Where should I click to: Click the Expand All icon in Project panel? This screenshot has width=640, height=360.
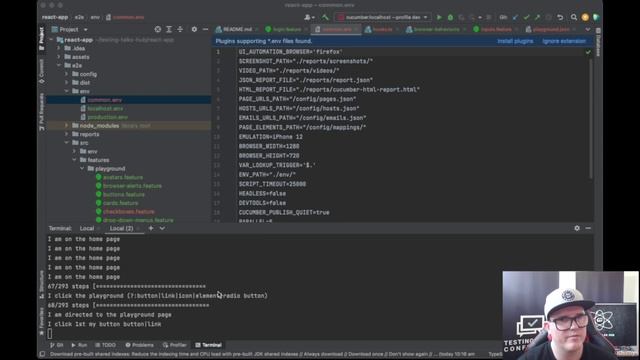(169, 29)
